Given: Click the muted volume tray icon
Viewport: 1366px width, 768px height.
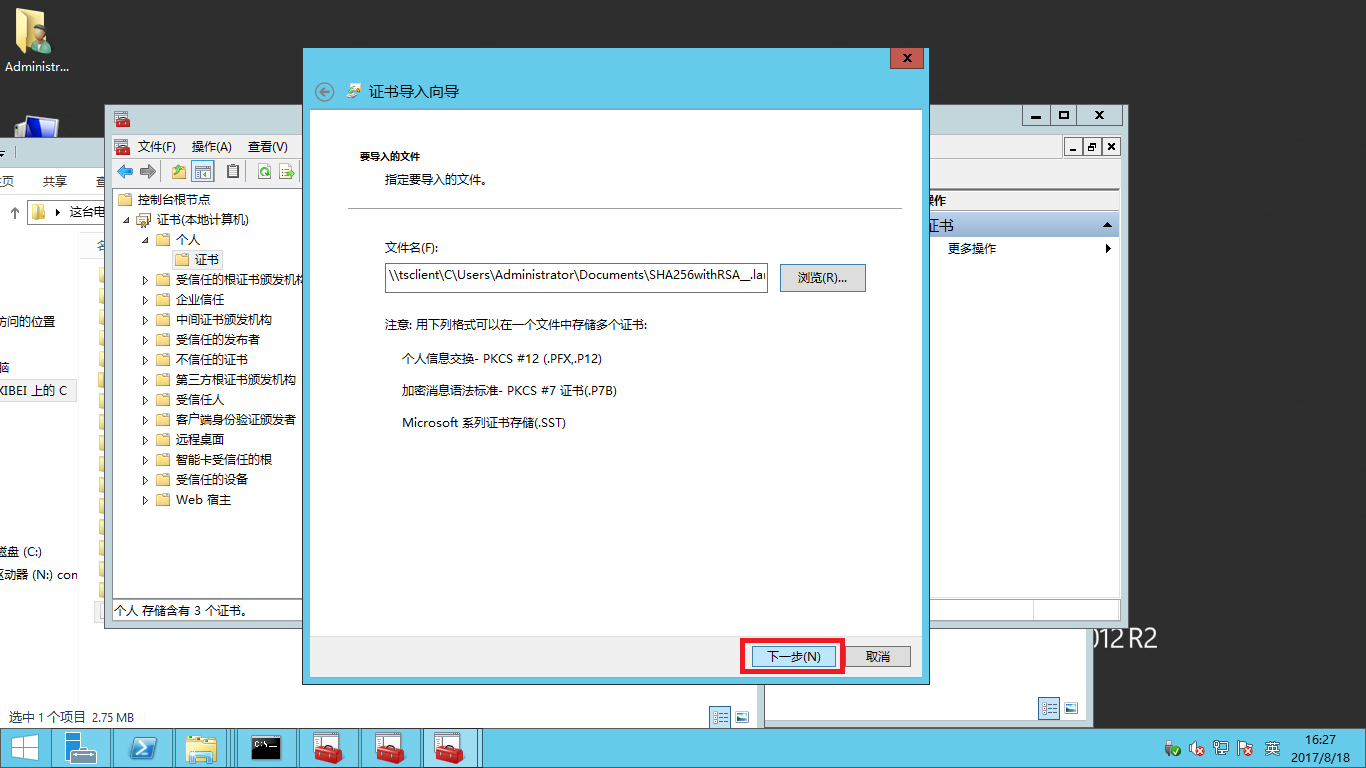Looking at the screenshot, I should click(x=1197, y=748).
